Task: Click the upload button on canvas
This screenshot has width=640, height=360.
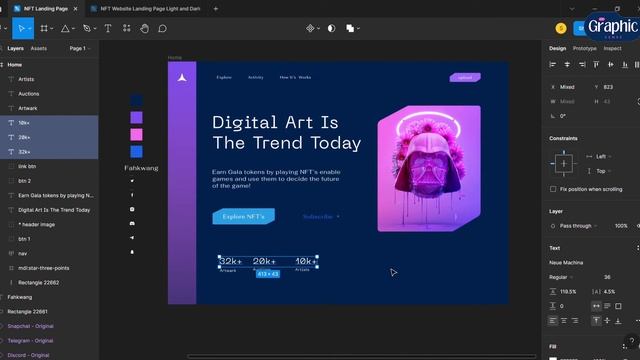Action: pyautogui.click(x=465, y=77)
